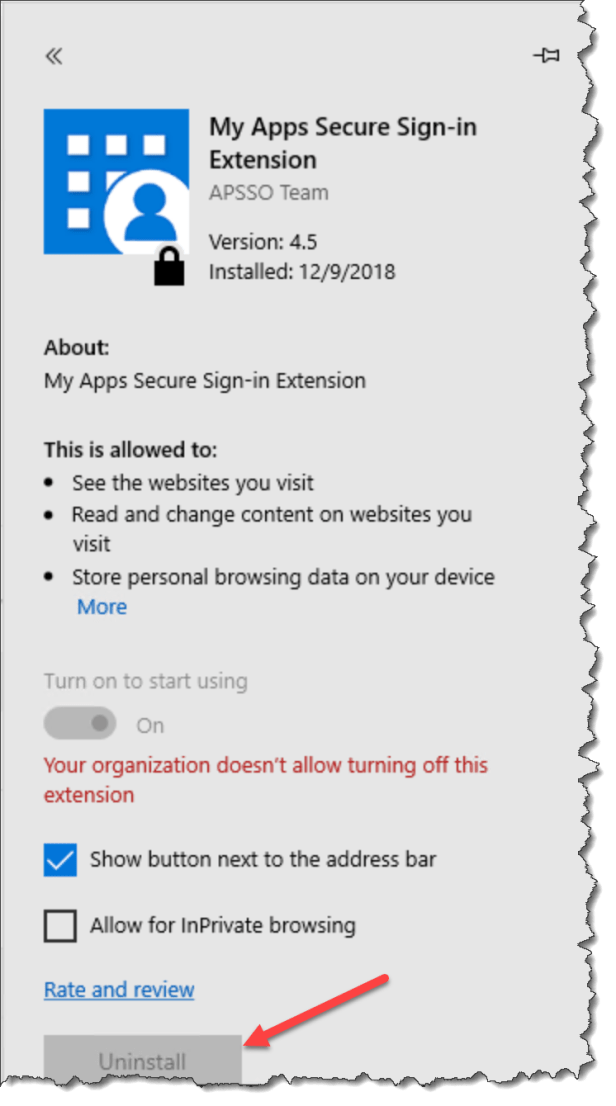Click the person symbol inside the app logo

pyautogui.click(x=151, y=210)
